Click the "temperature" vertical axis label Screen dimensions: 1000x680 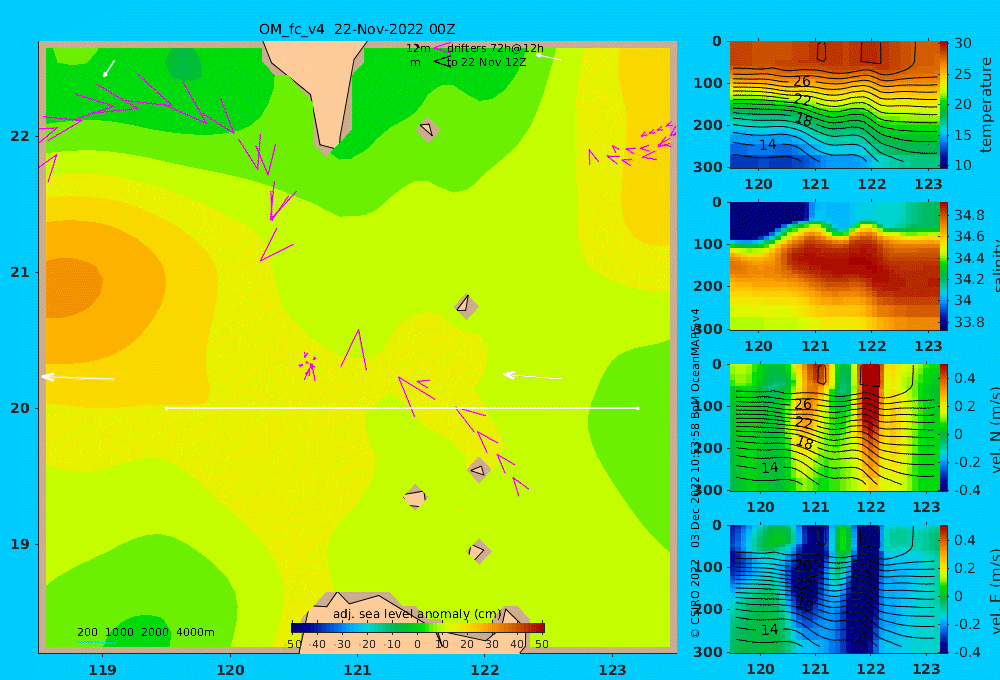986,105
